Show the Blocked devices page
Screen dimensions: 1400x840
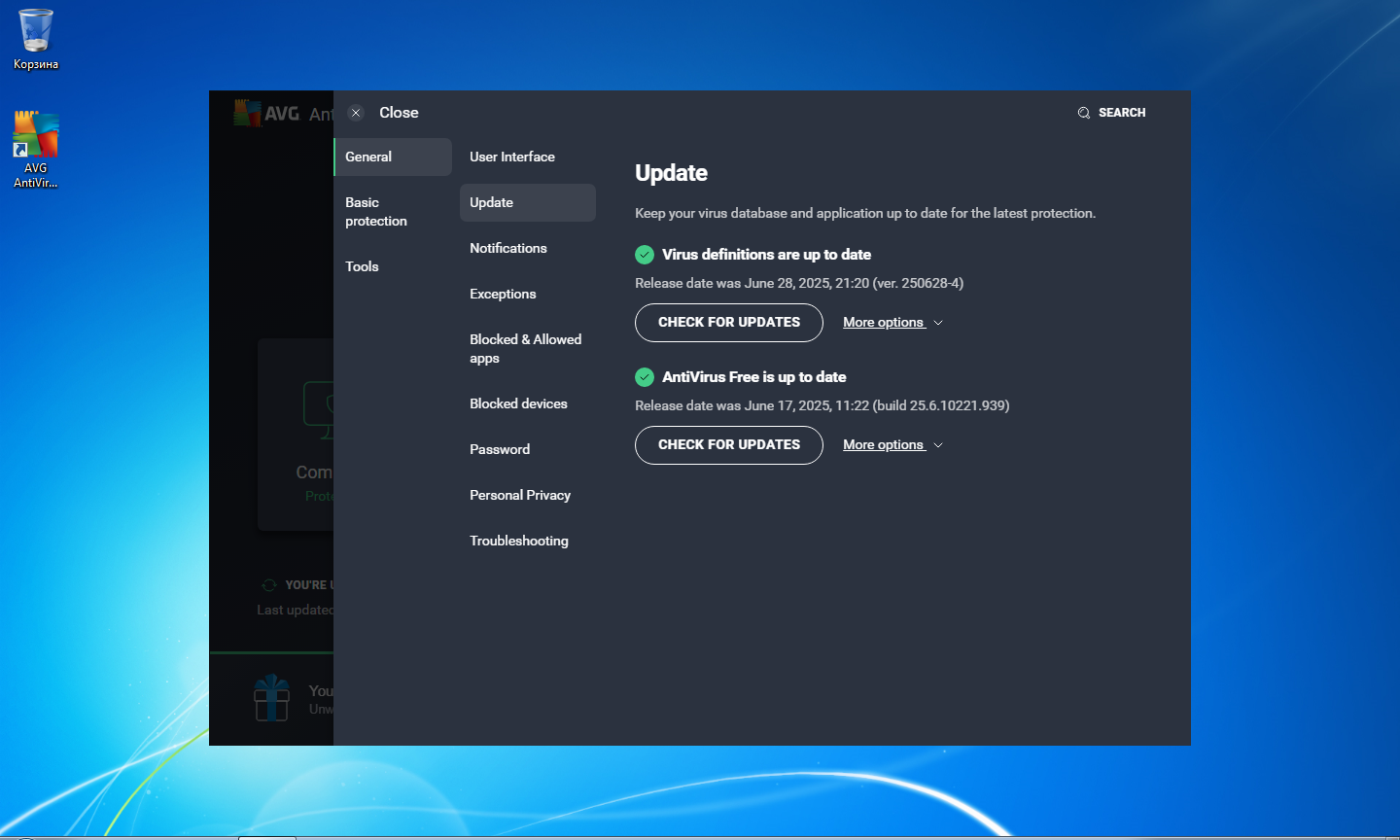point(528,403)
